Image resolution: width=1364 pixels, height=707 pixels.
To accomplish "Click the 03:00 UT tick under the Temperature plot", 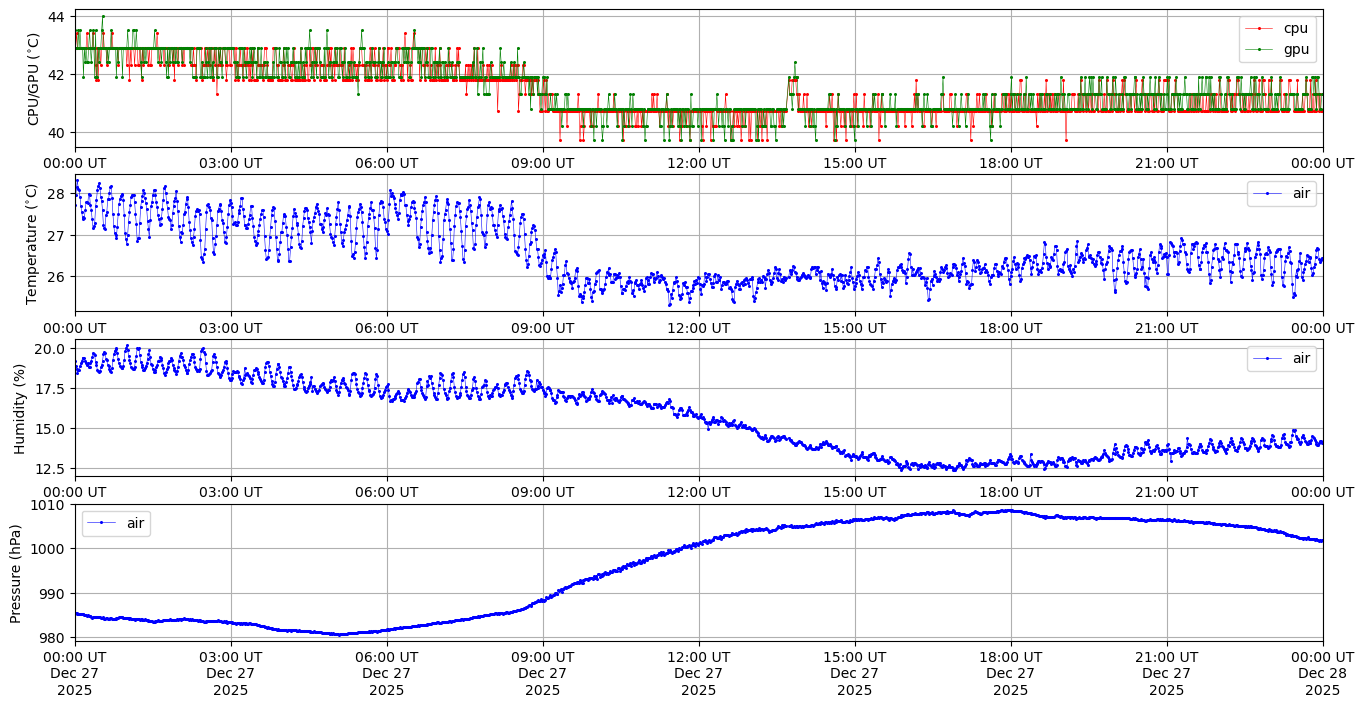I will (230, 327).
